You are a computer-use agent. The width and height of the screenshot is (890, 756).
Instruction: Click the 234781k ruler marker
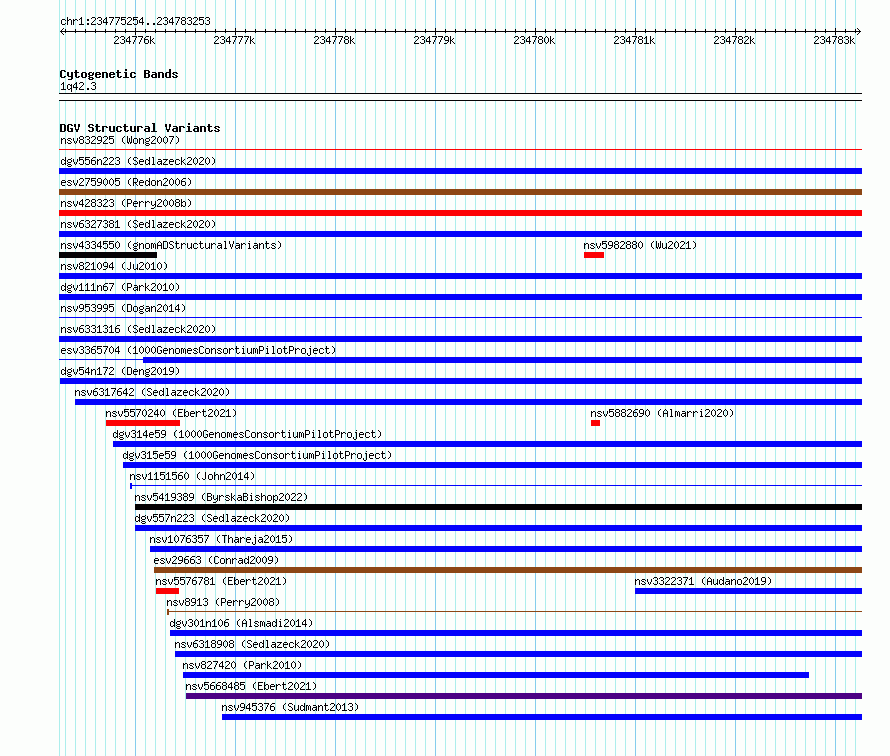tap(634, 40)
